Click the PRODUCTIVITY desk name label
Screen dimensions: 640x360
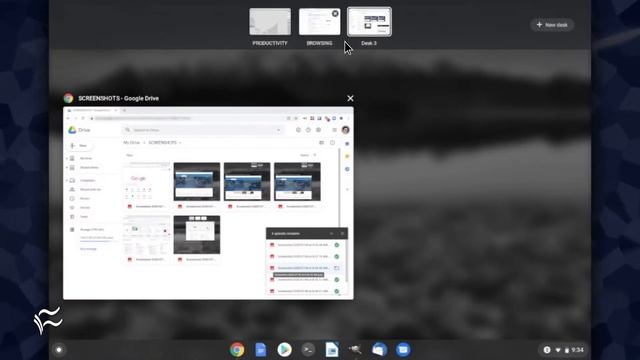click(270, 43)
